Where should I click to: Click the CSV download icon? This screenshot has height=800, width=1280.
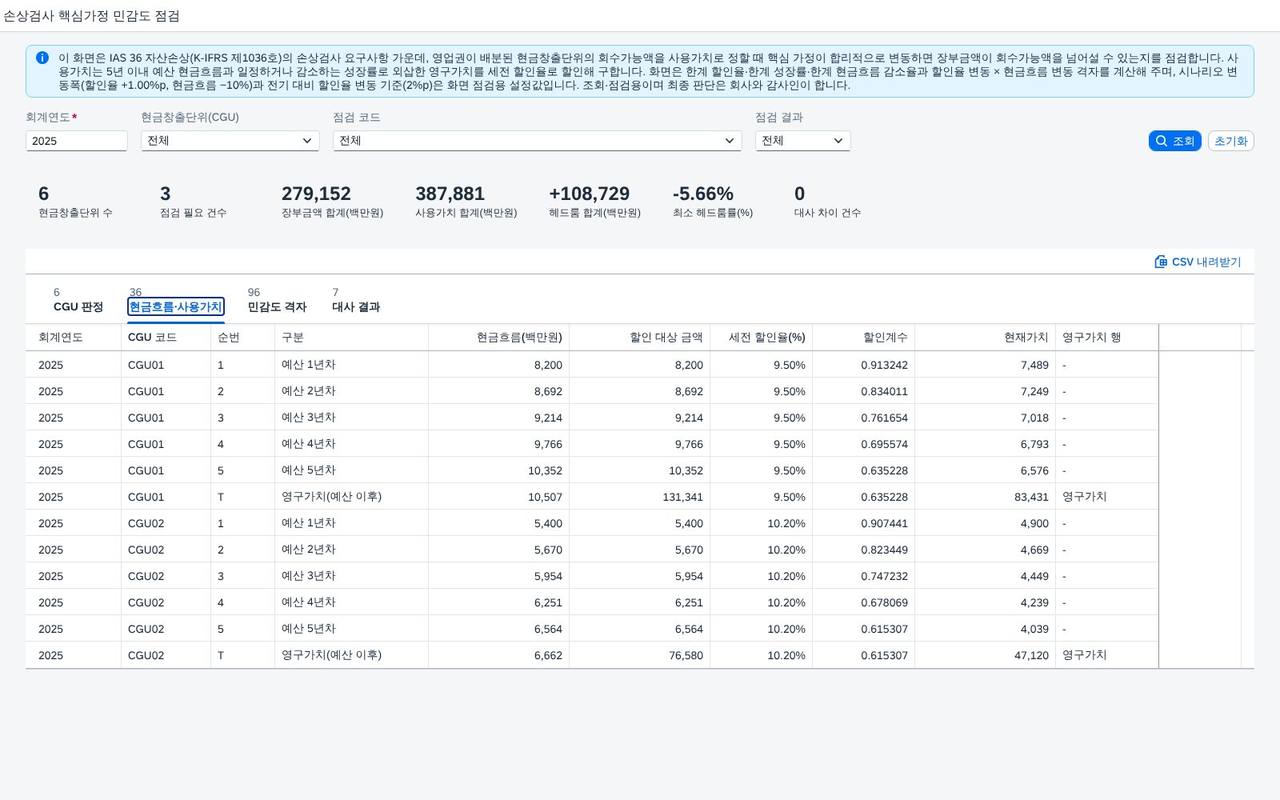pyautogui.click(x=1161, y=262)
